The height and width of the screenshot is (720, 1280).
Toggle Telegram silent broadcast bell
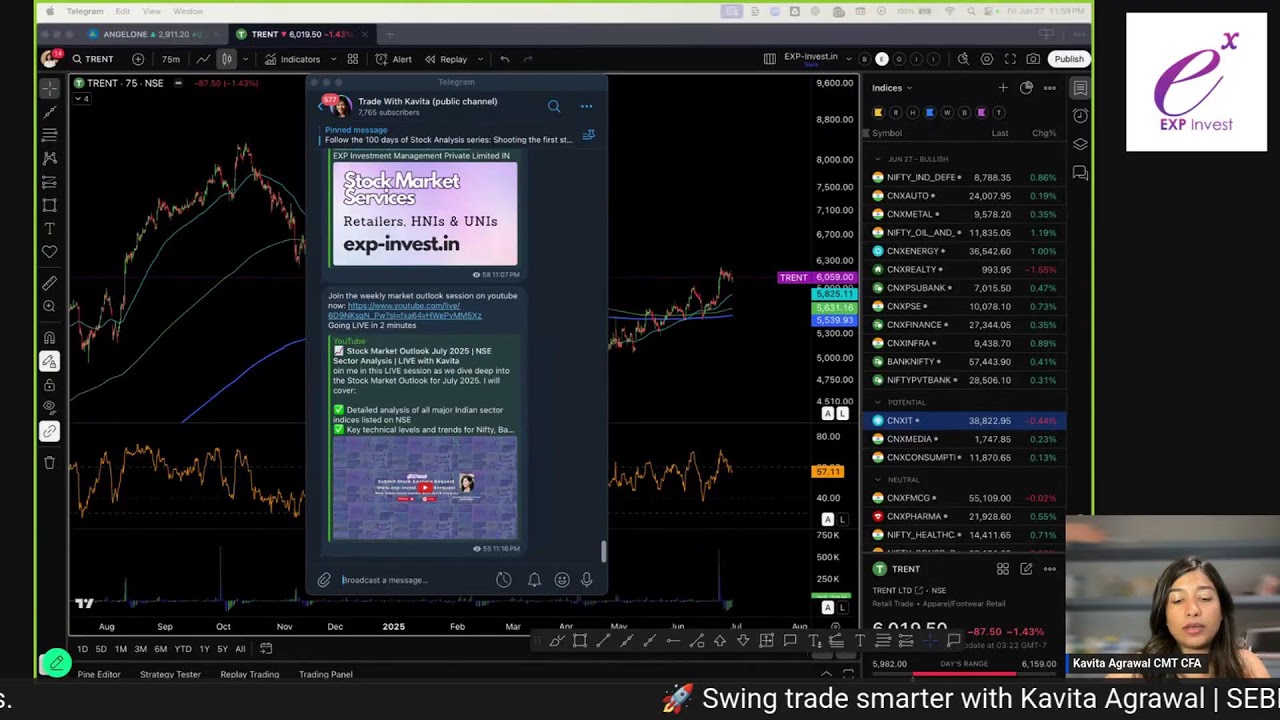pos(534,580)
